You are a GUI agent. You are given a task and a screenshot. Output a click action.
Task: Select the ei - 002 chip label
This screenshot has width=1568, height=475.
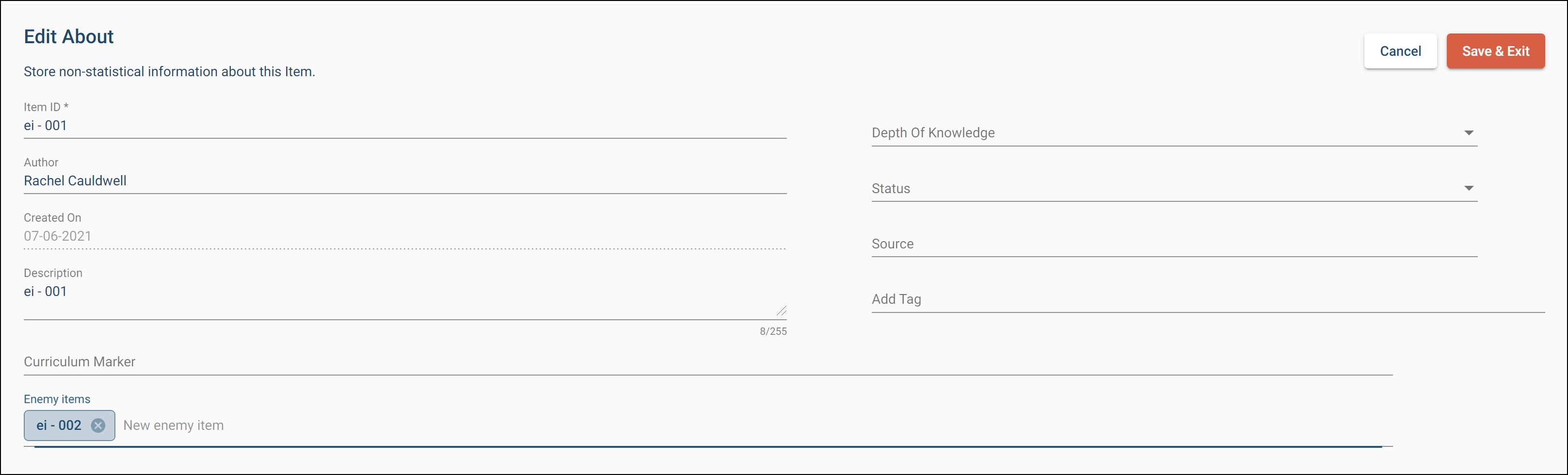[x=59, y=426]
